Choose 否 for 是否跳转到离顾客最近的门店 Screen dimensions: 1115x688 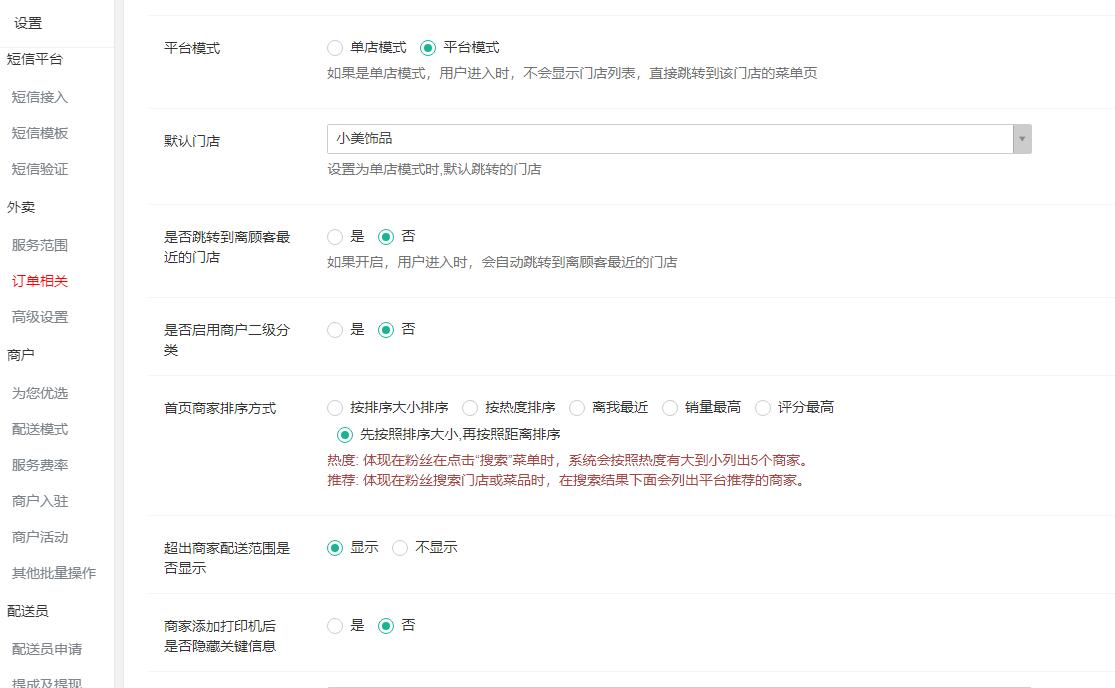coord(385,237)
